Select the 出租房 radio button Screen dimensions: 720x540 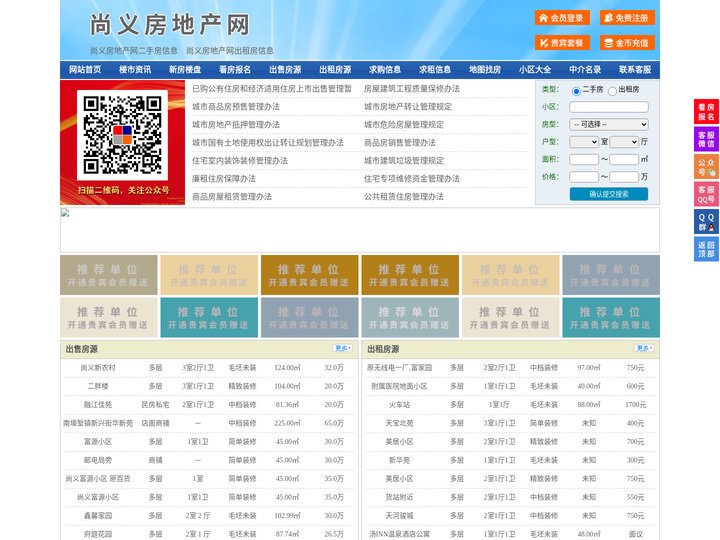click(x=612, y=91)
